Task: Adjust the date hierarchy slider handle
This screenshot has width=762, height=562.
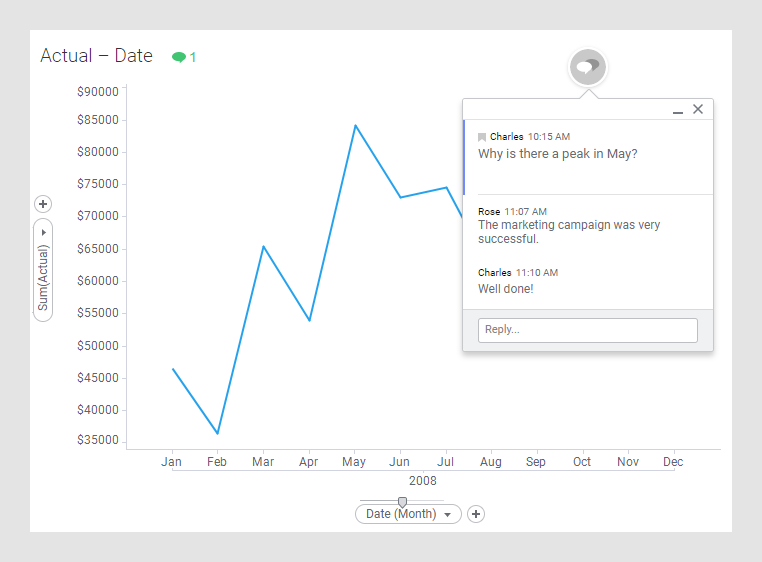Action: click(402, 501)
